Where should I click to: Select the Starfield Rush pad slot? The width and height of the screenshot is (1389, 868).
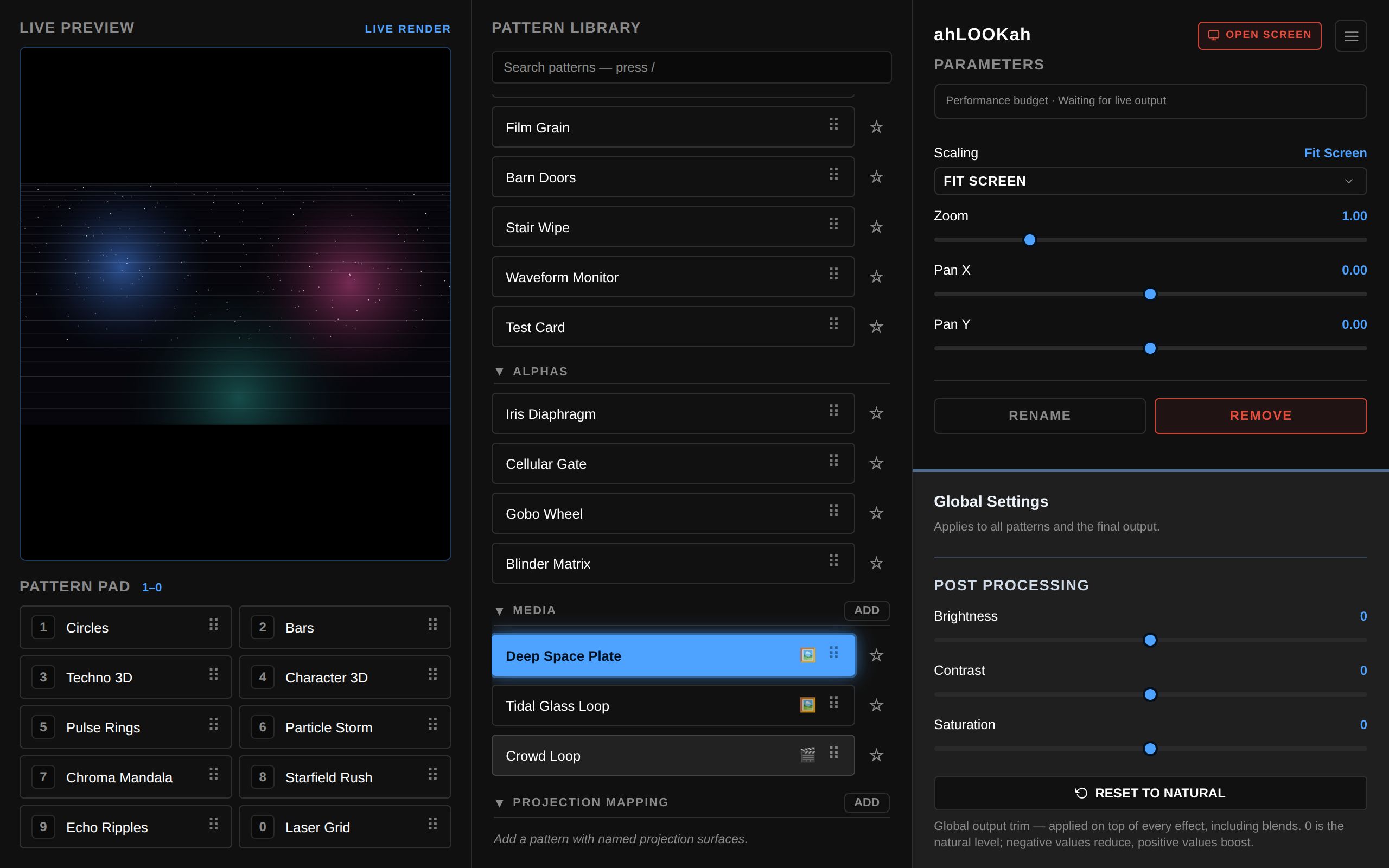click(345, 777)
